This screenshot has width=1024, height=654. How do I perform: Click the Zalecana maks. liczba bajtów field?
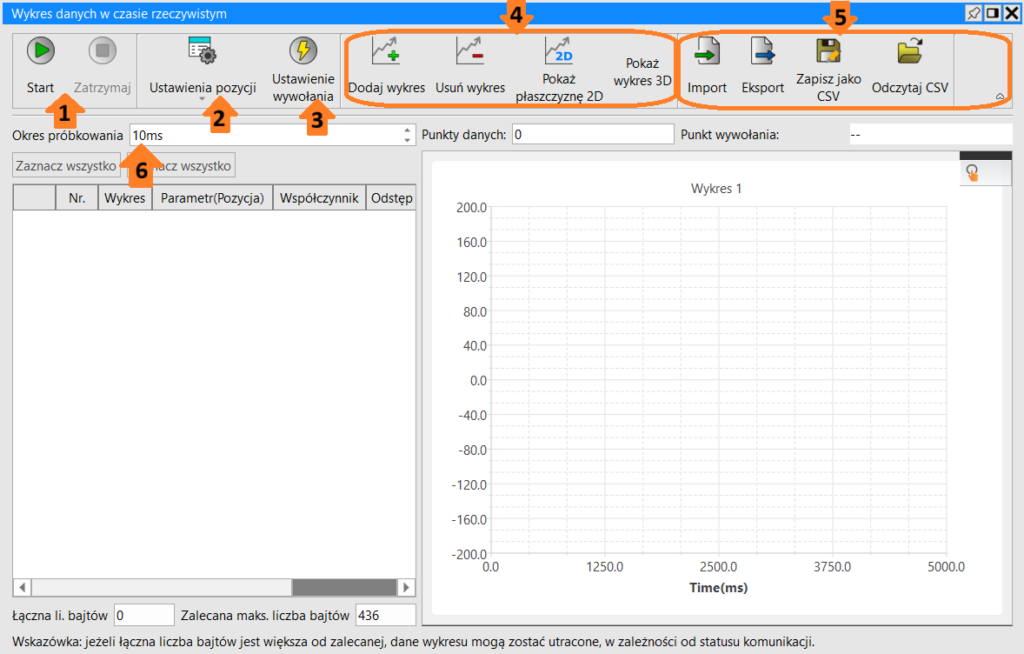click(385, 615)
